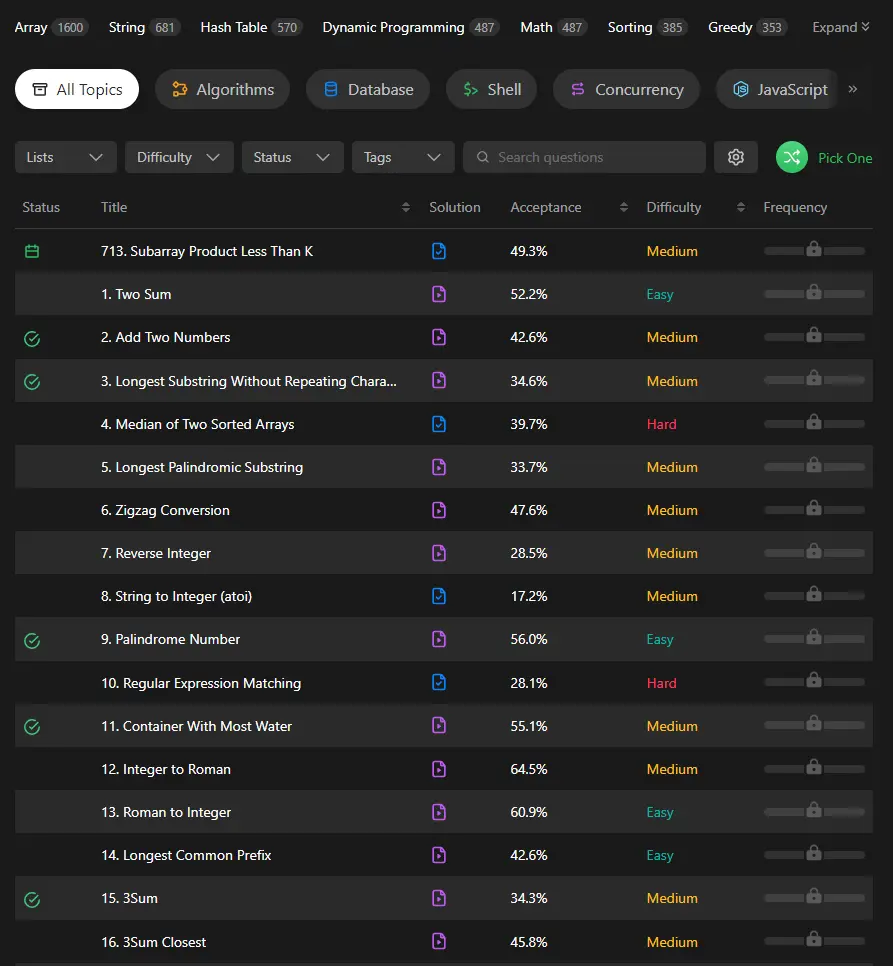Open solution icon for 3. Longest Substring row
Image resolution: width=893 pixels, height=966 pixels.
(x=438, y=381)
